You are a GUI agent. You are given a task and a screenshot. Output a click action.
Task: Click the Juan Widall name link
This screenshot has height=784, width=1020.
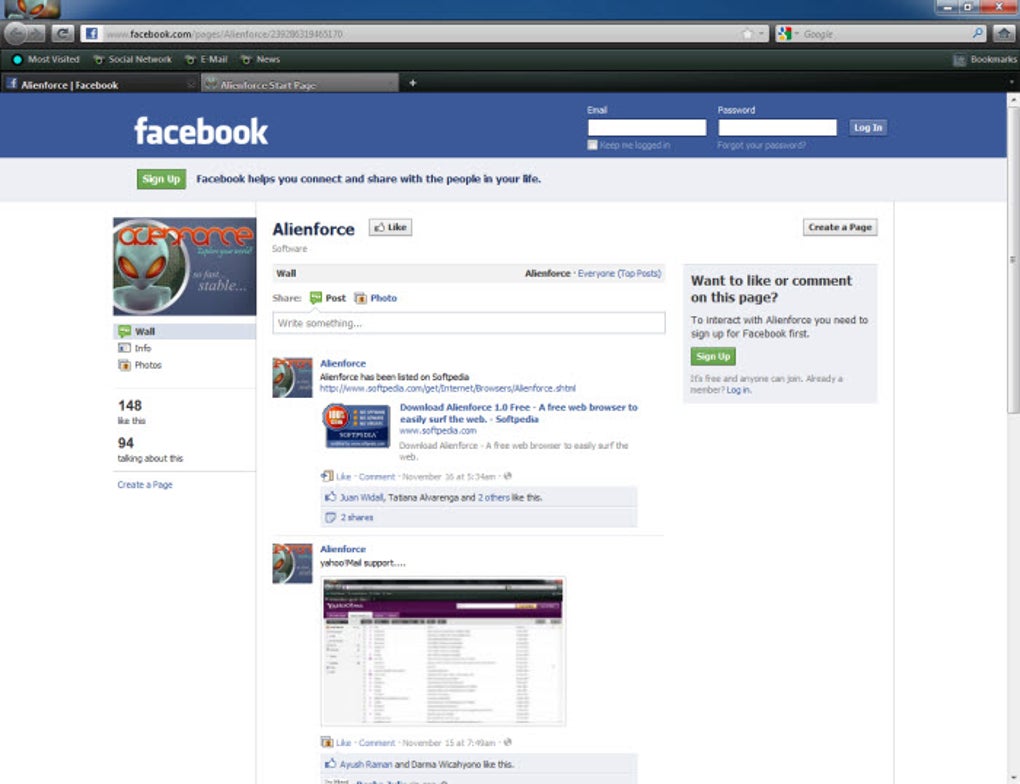coord(362,498)
